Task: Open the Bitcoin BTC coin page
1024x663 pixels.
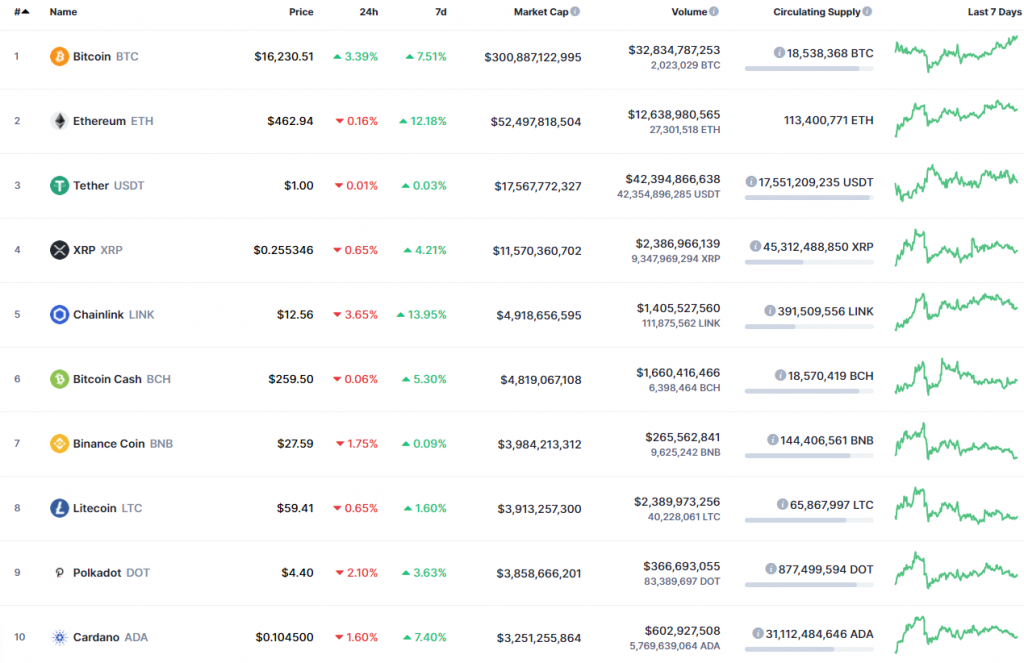Action: click(105, 57)
